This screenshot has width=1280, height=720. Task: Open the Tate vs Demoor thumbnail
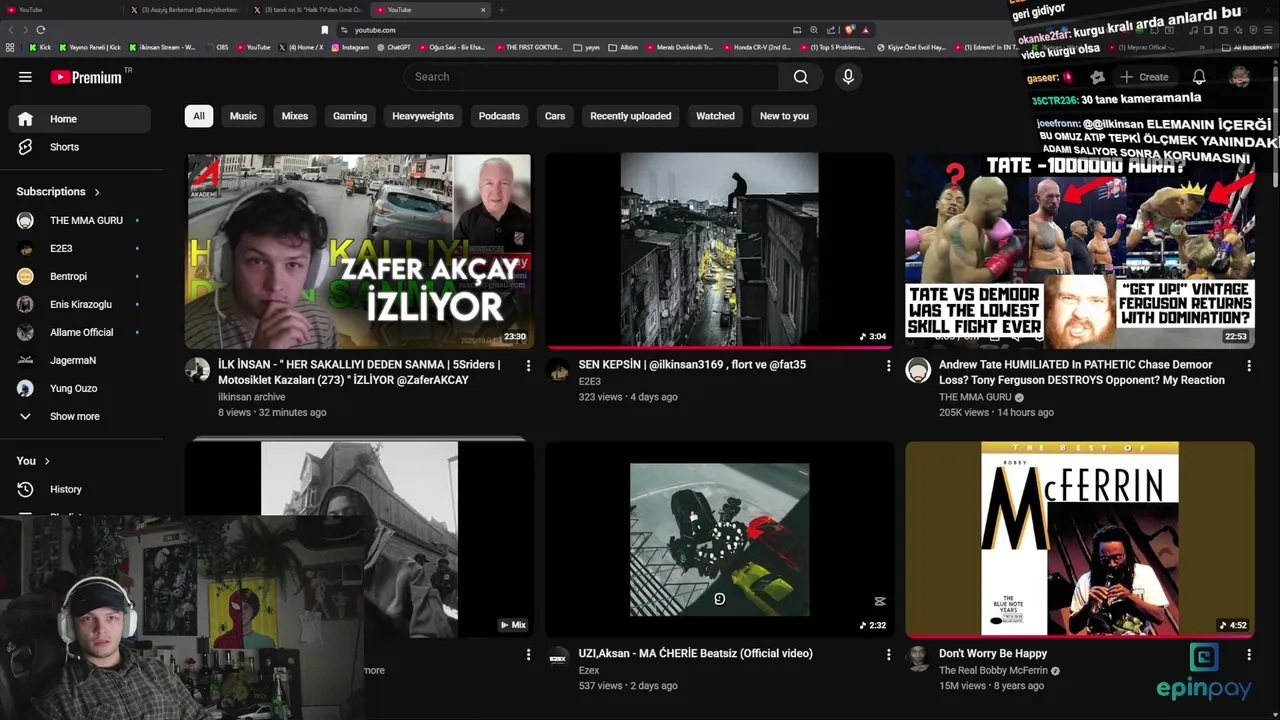[1080, 250]
